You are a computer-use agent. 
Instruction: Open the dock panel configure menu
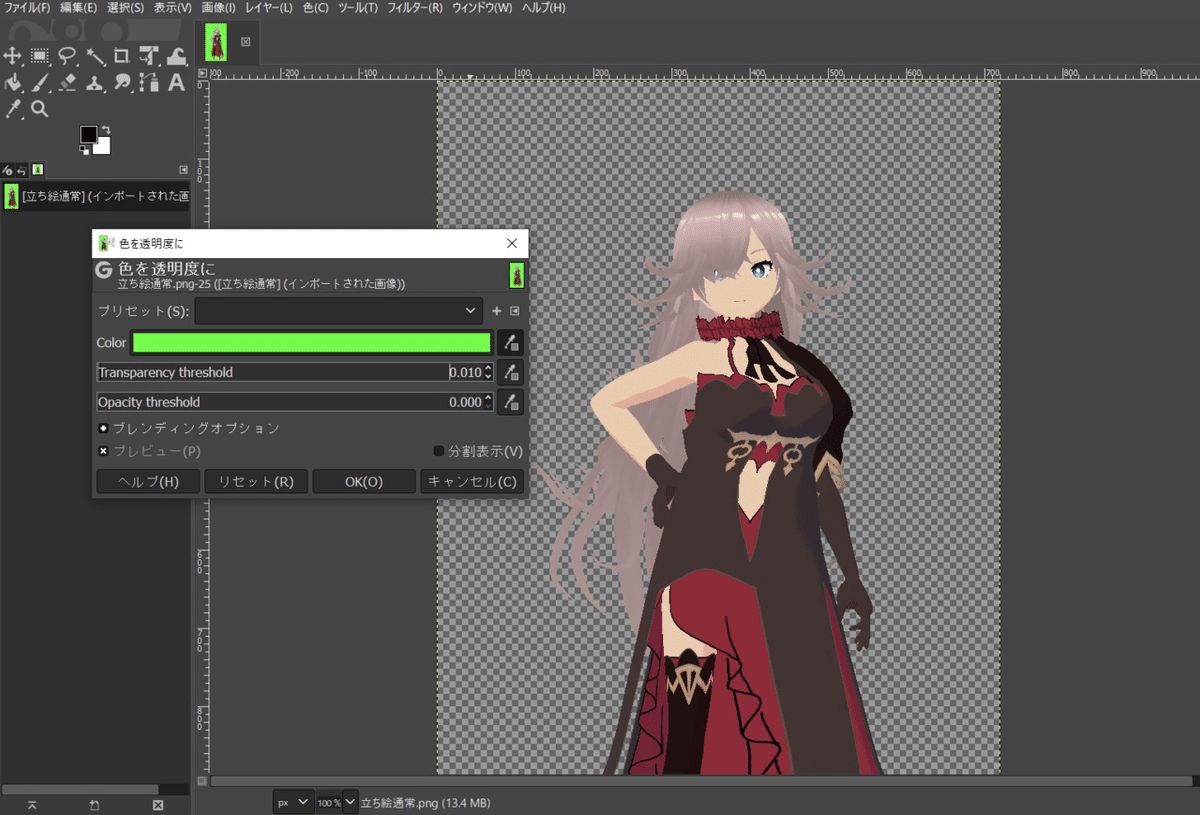pyautogui.click(x=183, y=170)
